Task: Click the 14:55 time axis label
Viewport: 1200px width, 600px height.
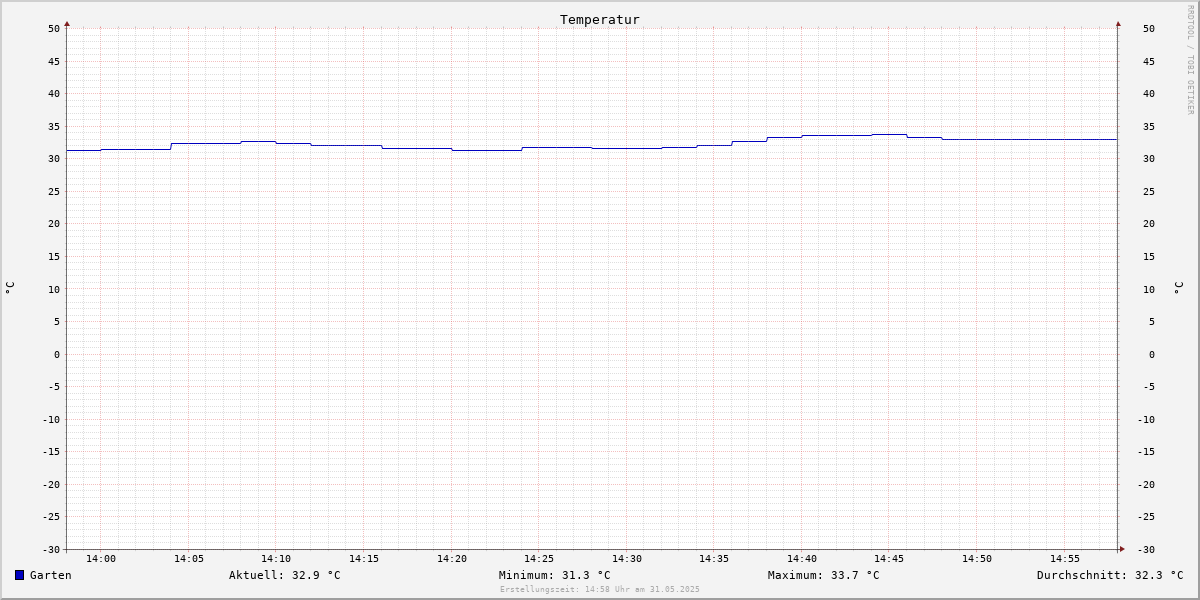Action: click(1065, 558)
